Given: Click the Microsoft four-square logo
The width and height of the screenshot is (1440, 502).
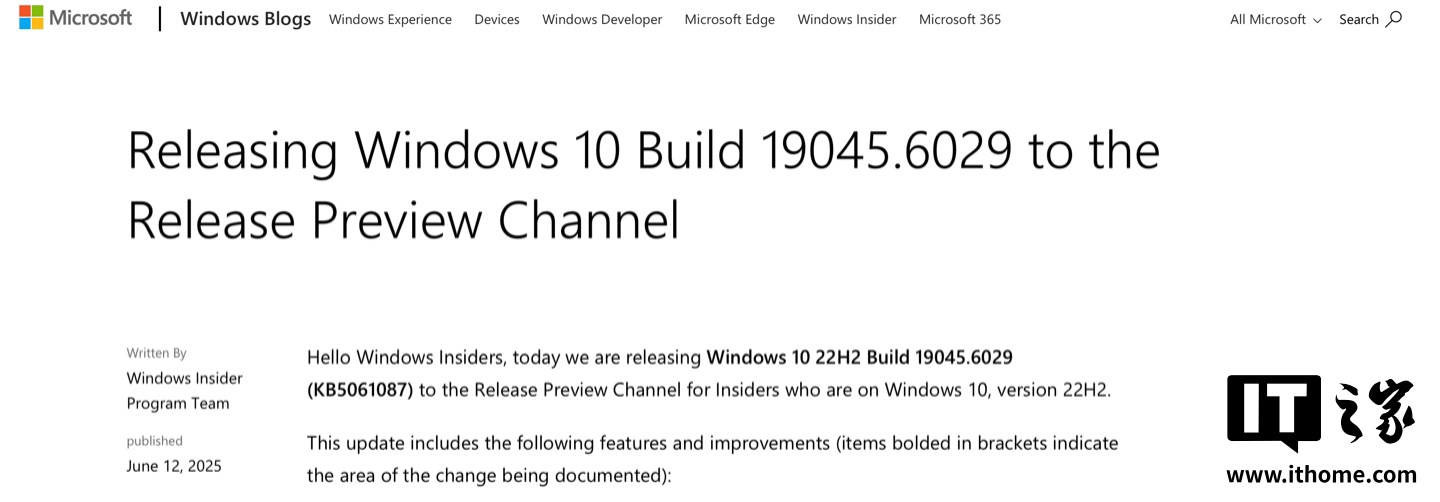Looking at the screenshot, I should tap(31, 18).
